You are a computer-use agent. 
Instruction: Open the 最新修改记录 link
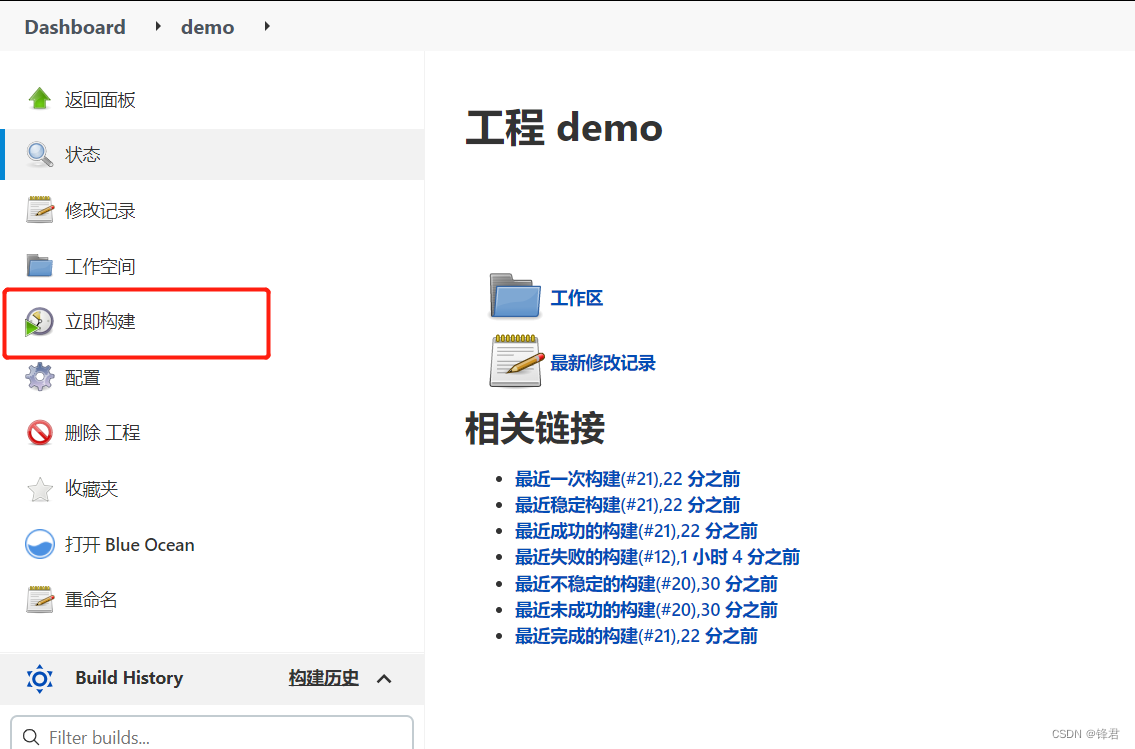(603, 363)
